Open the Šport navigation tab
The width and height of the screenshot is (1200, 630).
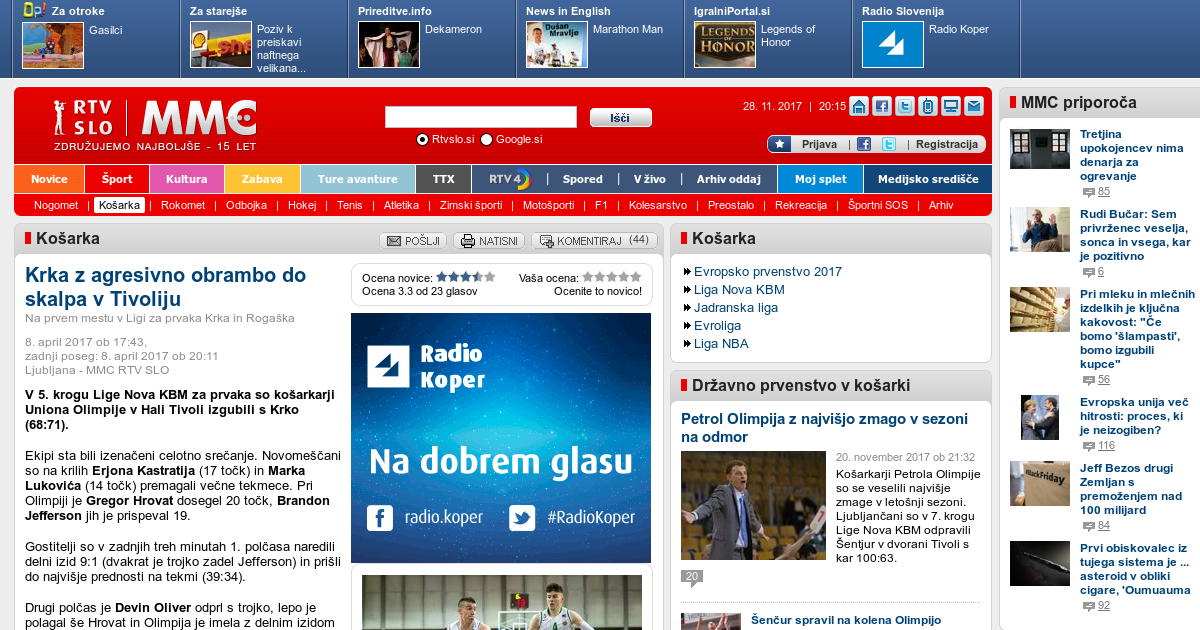tap(116, 179)
